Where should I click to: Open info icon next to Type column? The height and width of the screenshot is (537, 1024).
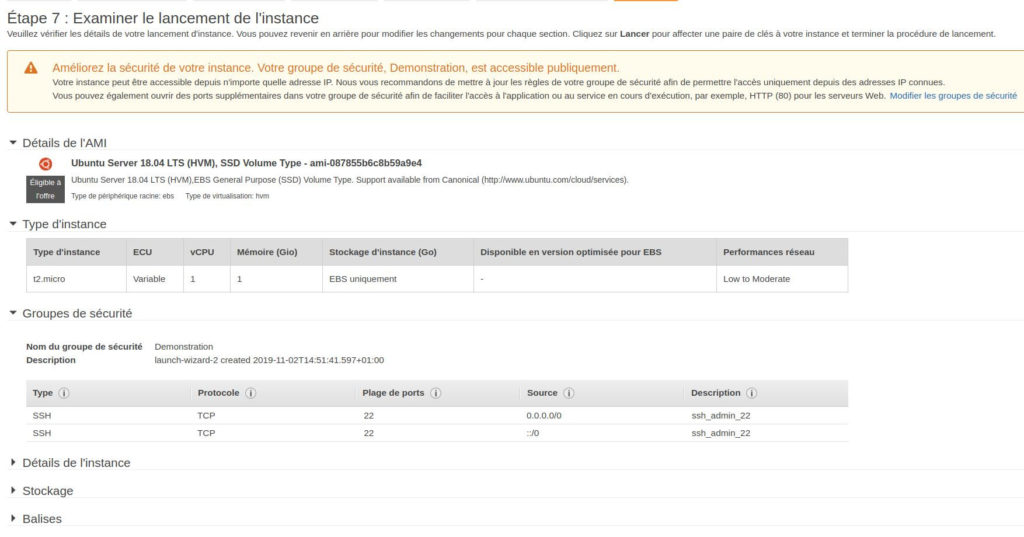(64, 393)
